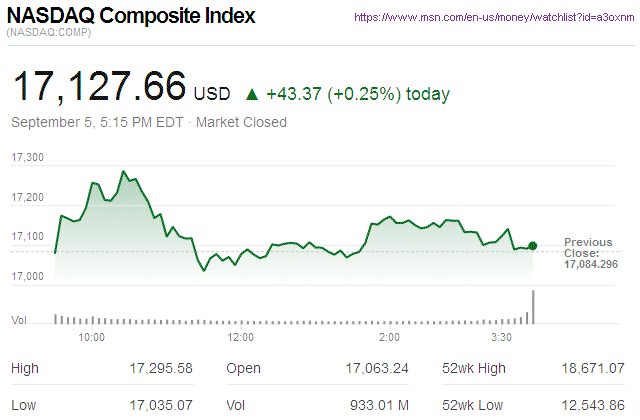Click the NASDAQ Composite Index title
The image size is (640, 420).
click(x=131, y=17)
